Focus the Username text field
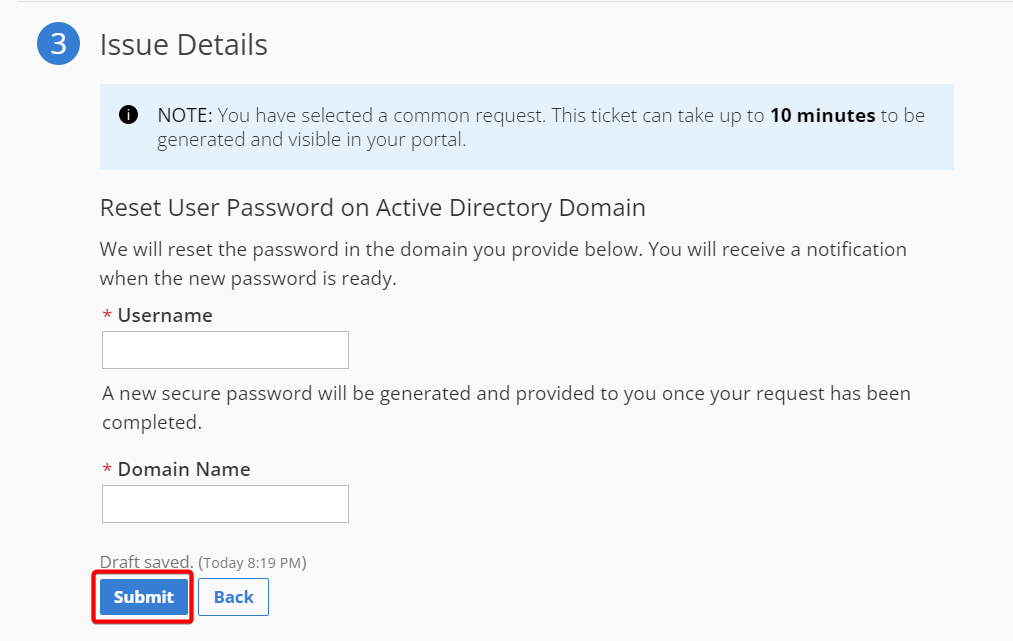The image size is (1013, 641). [x=225, y=350]
